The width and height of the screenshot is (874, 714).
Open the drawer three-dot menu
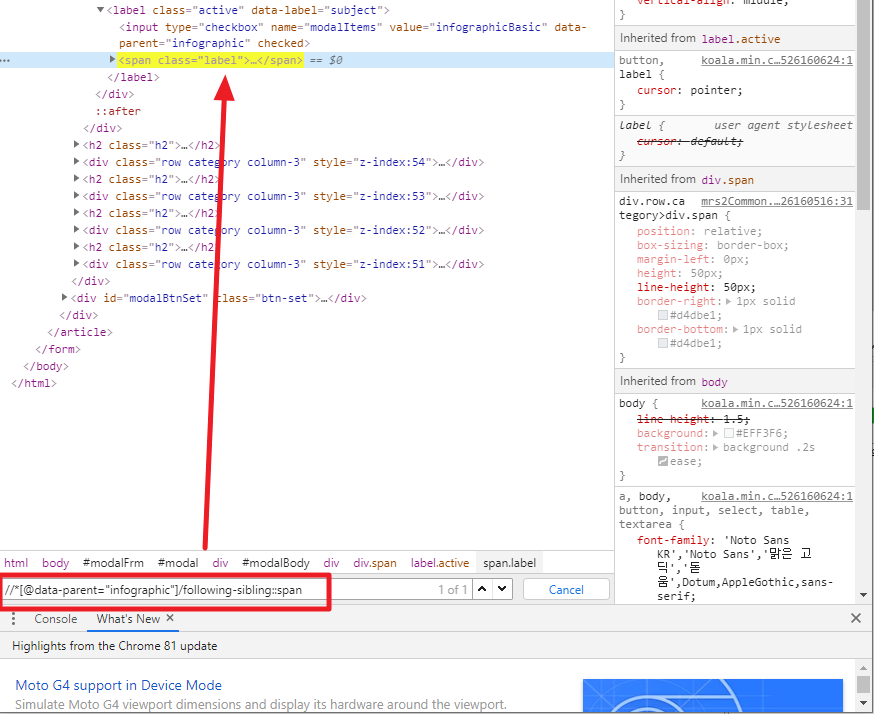(x=13, y=619)
